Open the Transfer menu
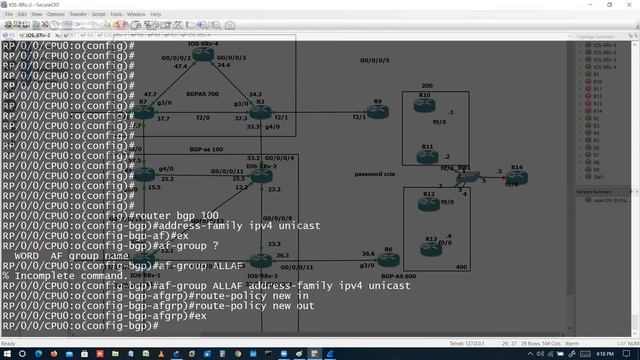 tap(78, 14)
